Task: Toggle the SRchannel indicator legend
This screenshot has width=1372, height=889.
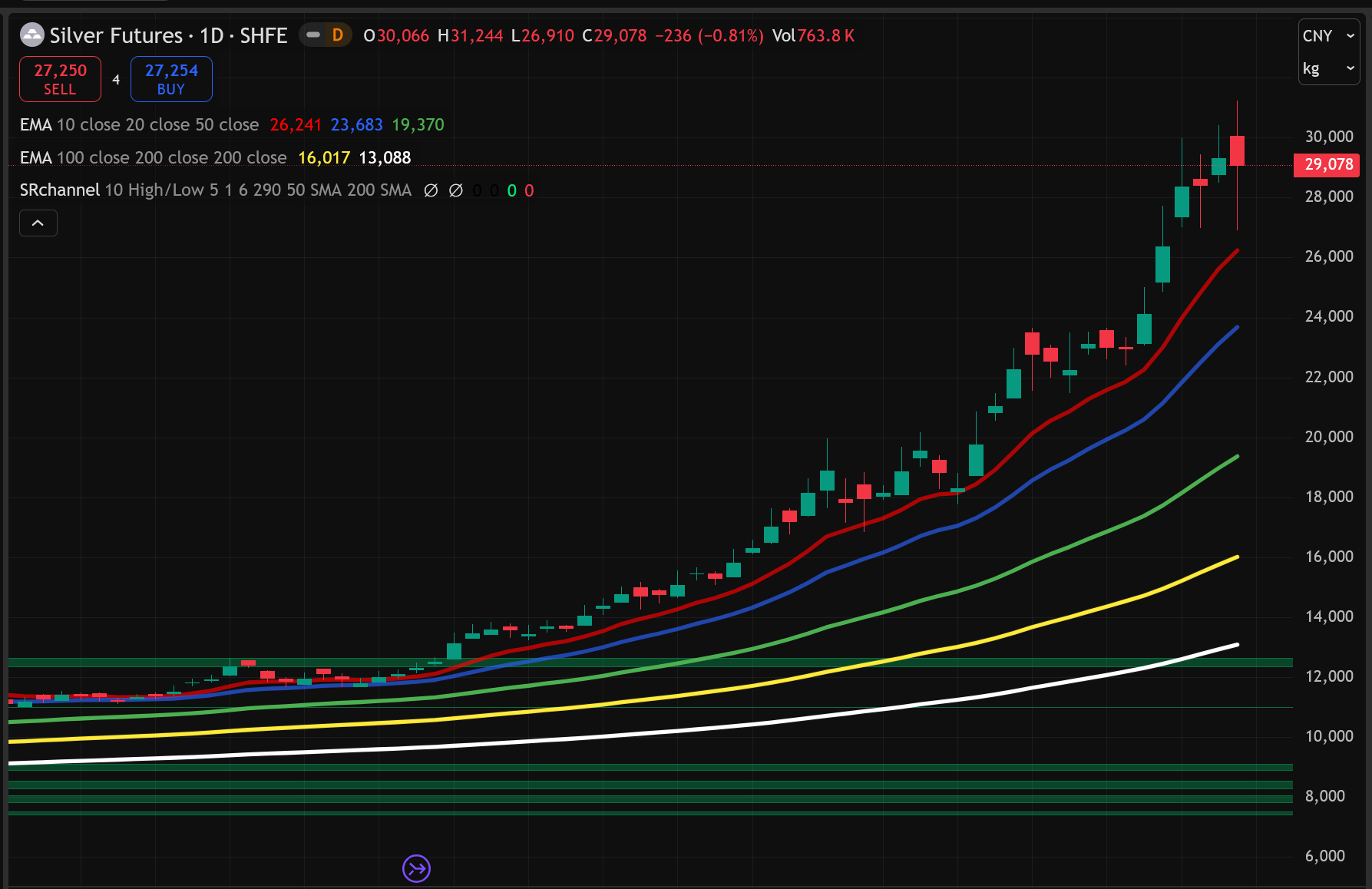Action: point(60,190)
